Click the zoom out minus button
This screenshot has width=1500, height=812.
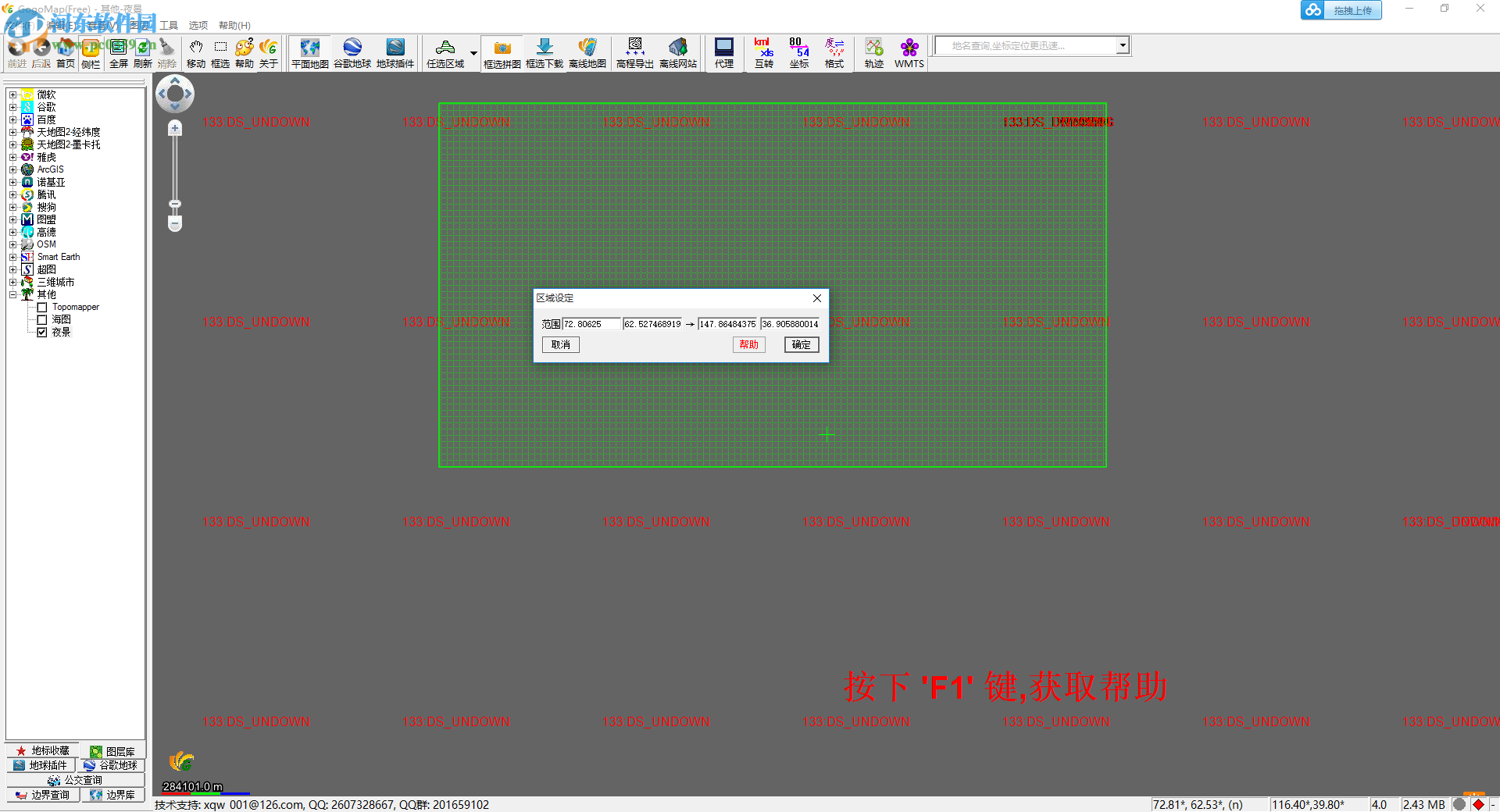click(x=175, y=223)
